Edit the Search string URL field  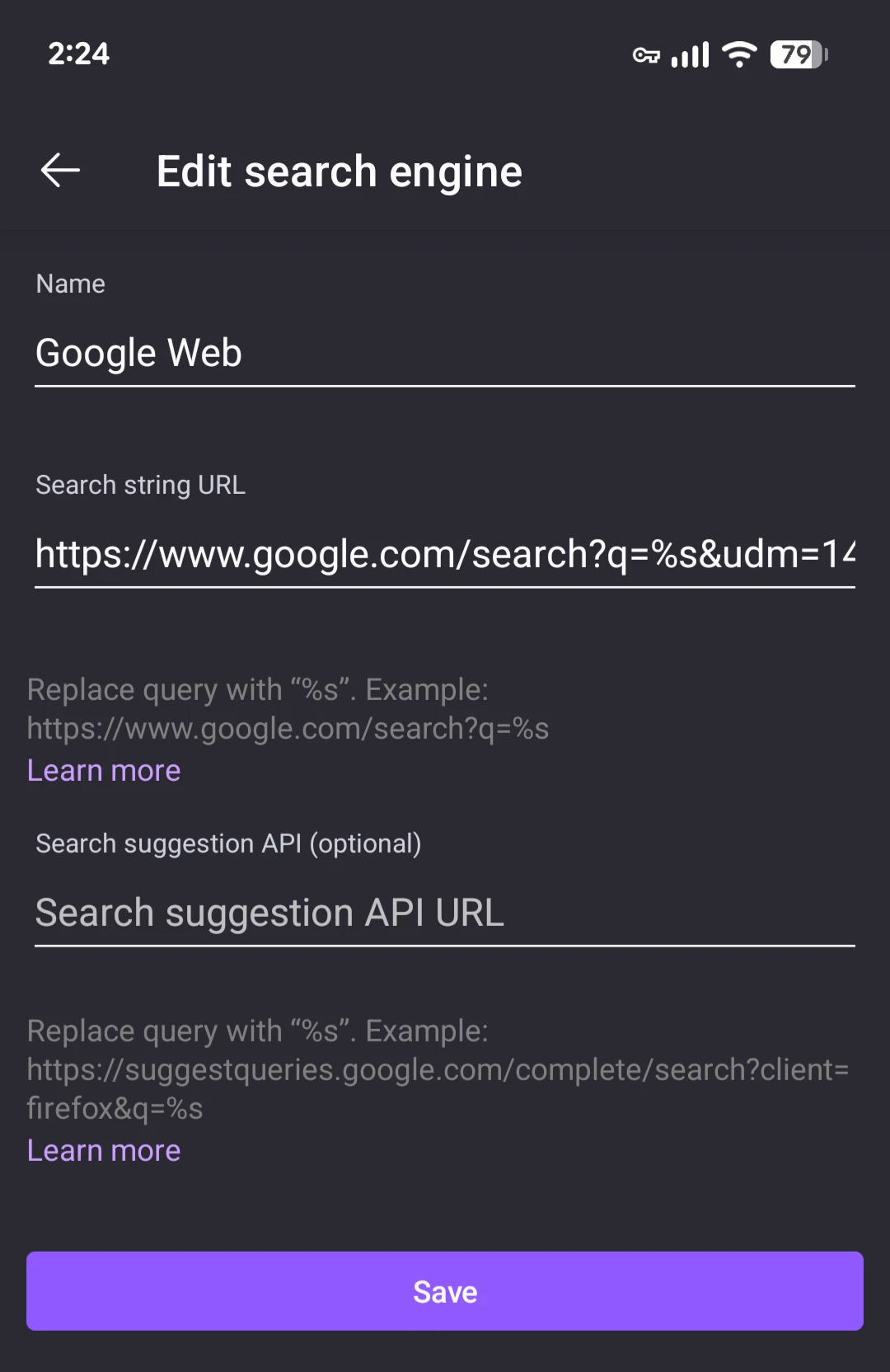(x=443, y=554)
